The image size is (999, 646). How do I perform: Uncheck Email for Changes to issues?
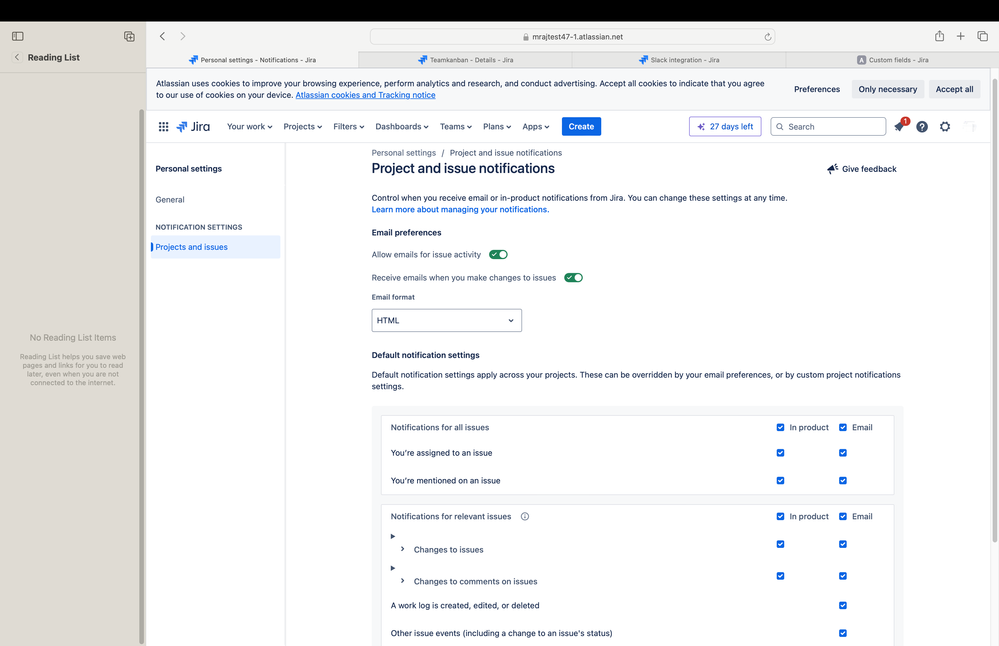(x=843, y=544)
